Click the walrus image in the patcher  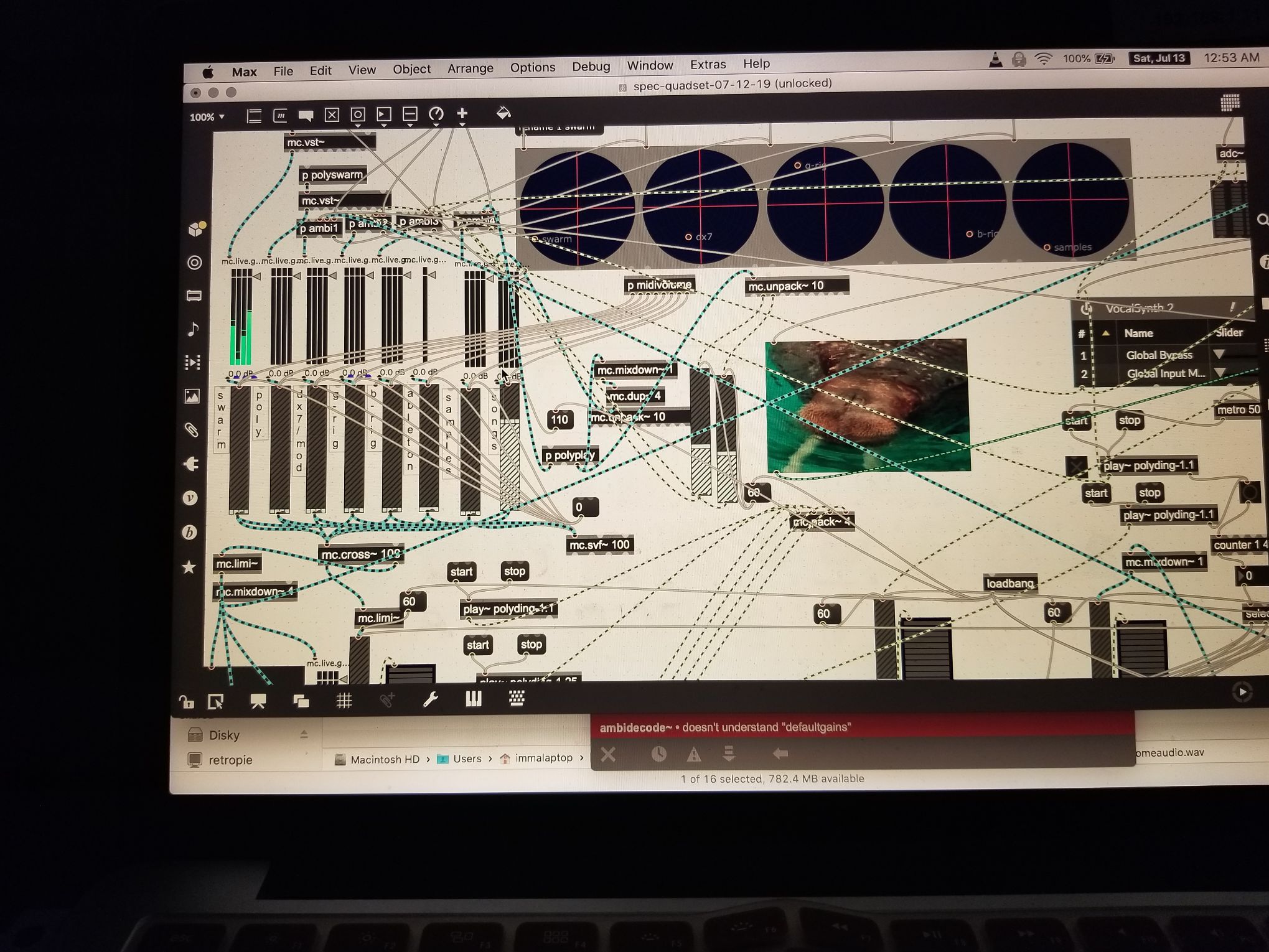[x=868, y=406]
